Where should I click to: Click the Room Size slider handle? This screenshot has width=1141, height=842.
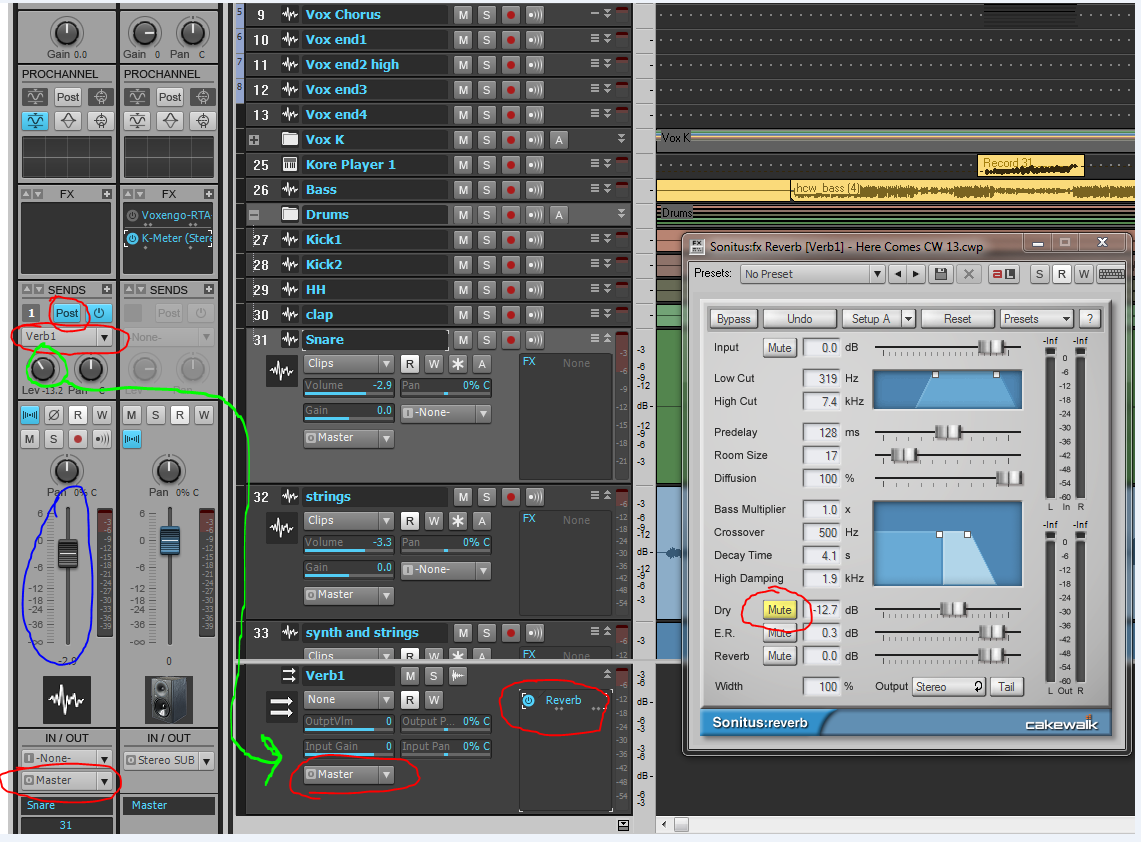(x=905, y=456)
